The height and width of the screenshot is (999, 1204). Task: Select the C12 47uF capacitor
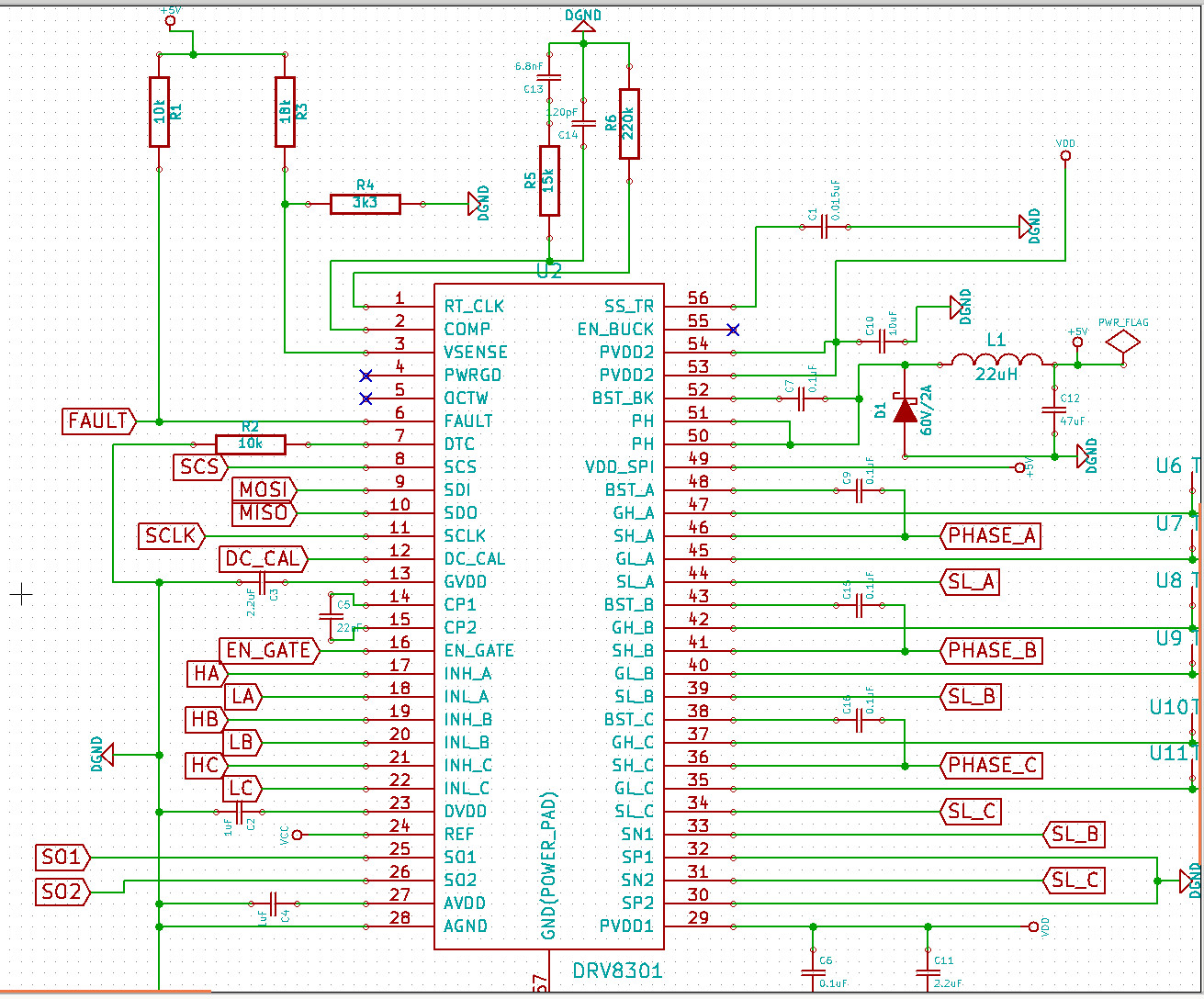[1054, 410]
